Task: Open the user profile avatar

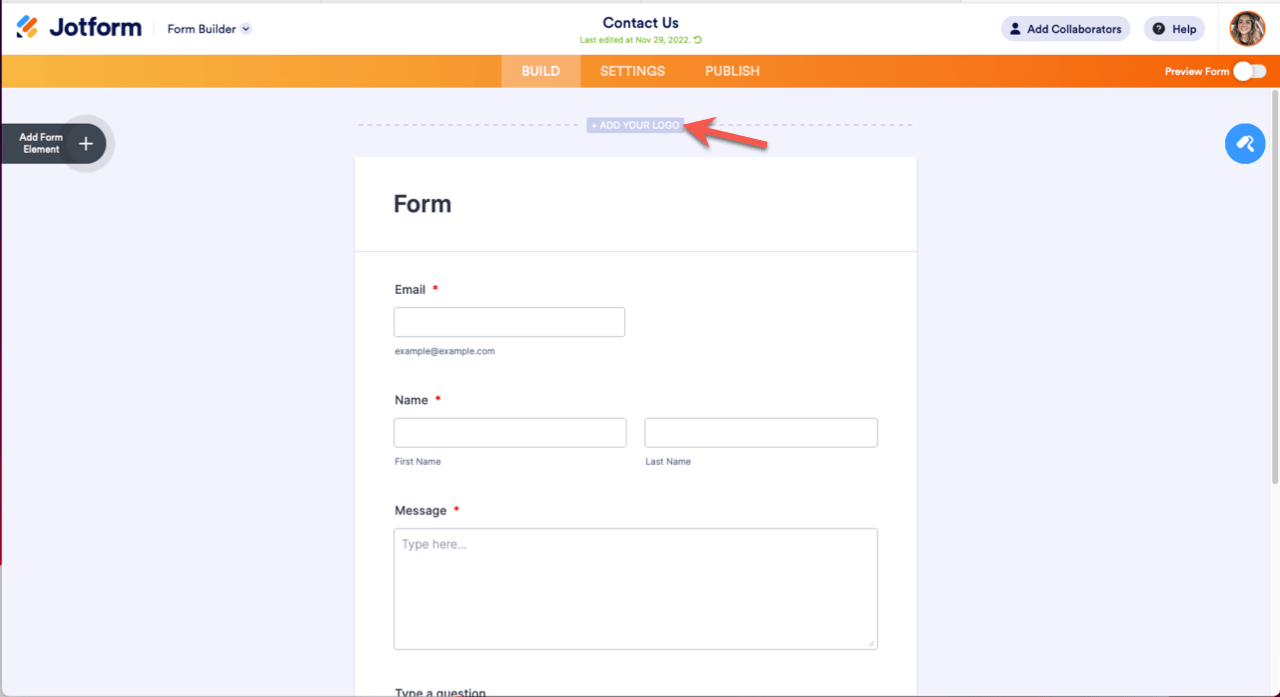Action: tap(1247, 29)
